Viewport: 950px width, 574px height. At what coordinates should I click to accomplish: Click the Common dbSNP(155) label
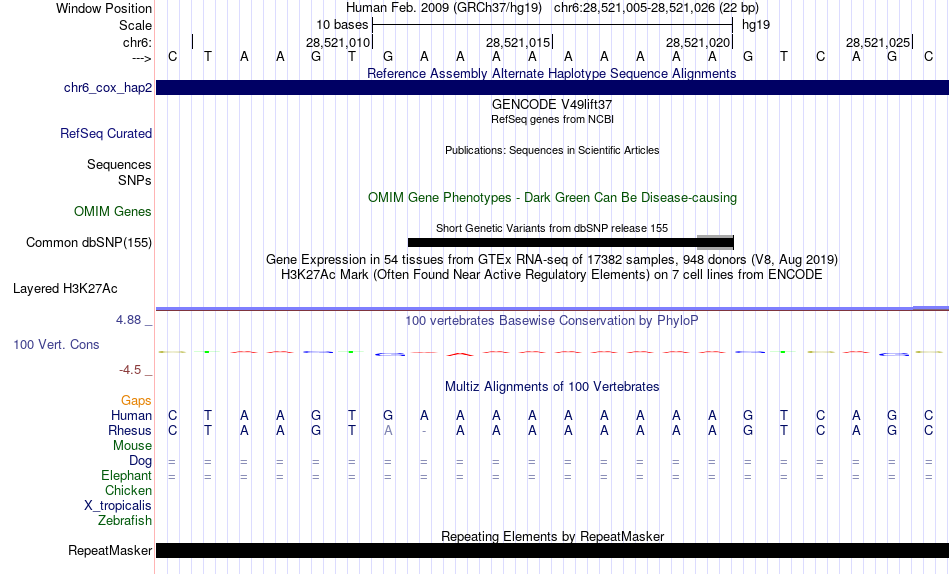89,242
